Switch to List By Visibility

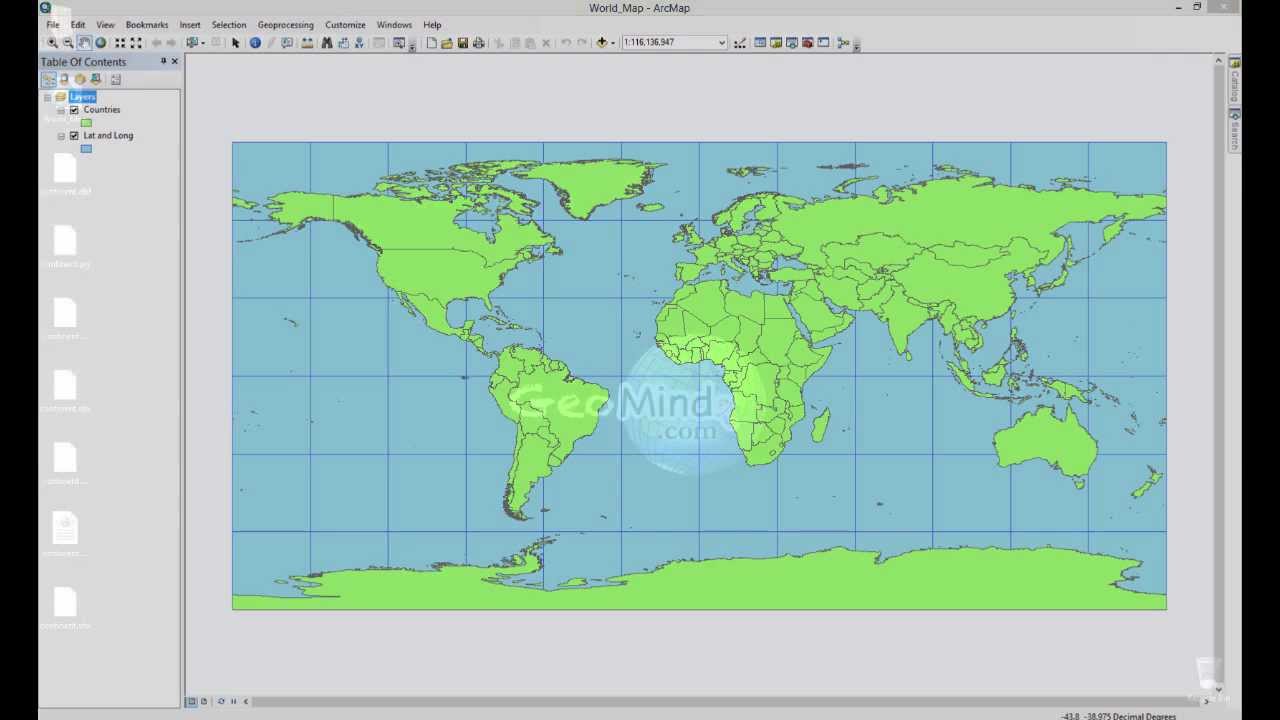(x=80, y=79)
